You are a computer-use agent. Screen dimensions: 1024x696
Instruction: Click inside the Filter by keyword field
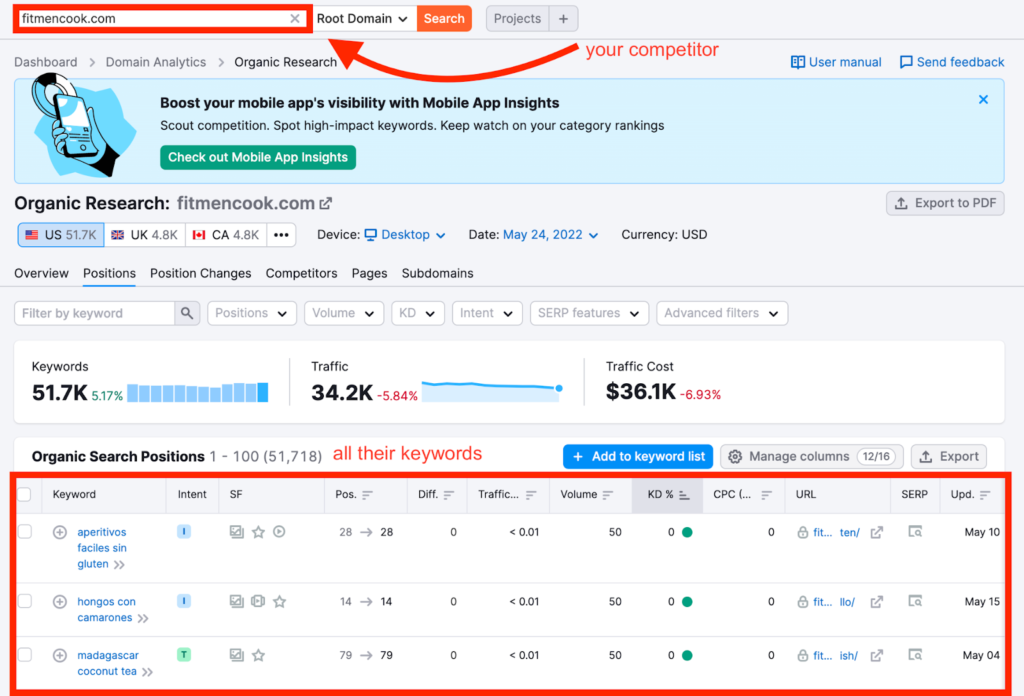(90, 313)
